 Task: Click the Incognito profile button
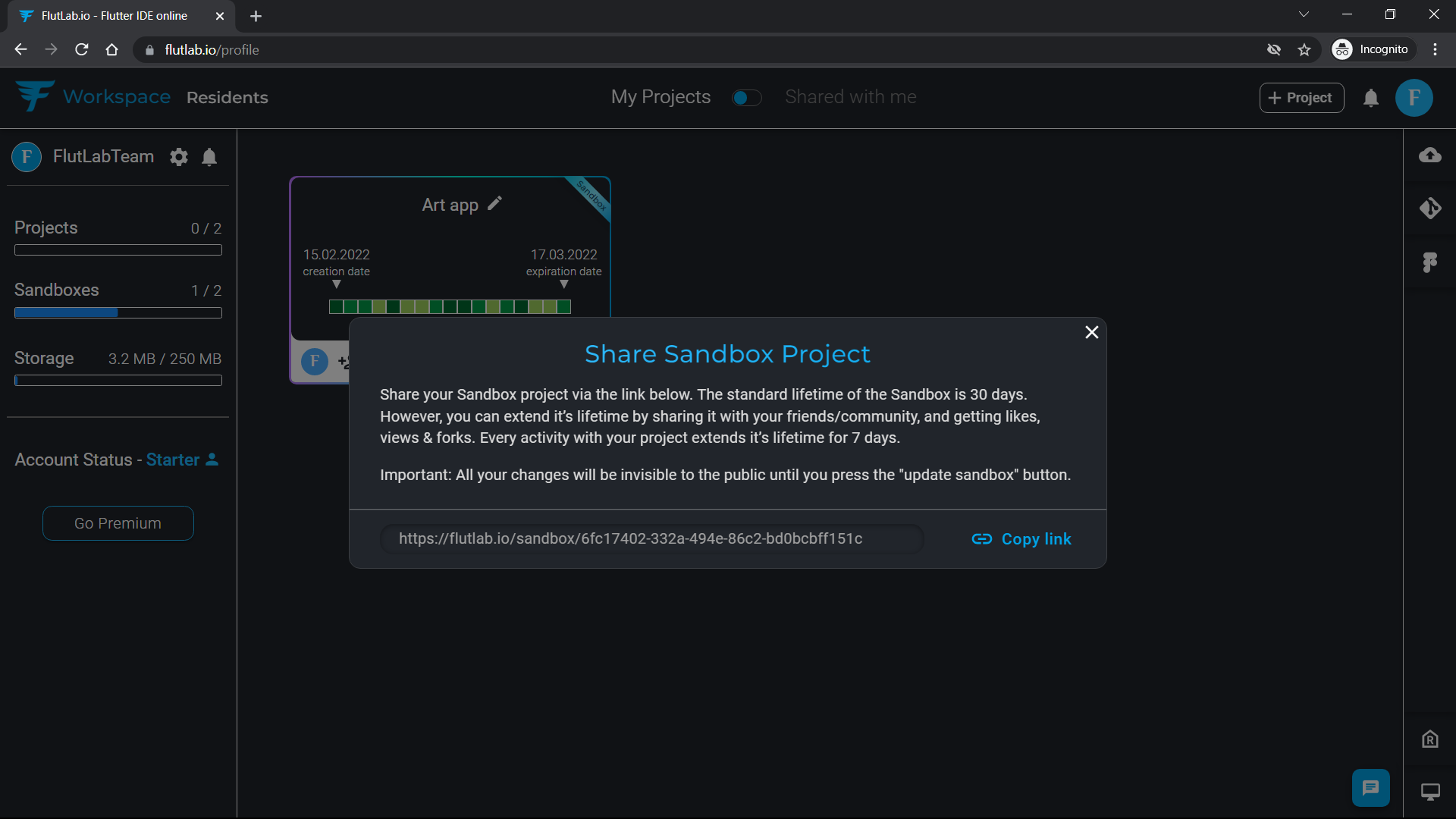tap(1373, 50)
